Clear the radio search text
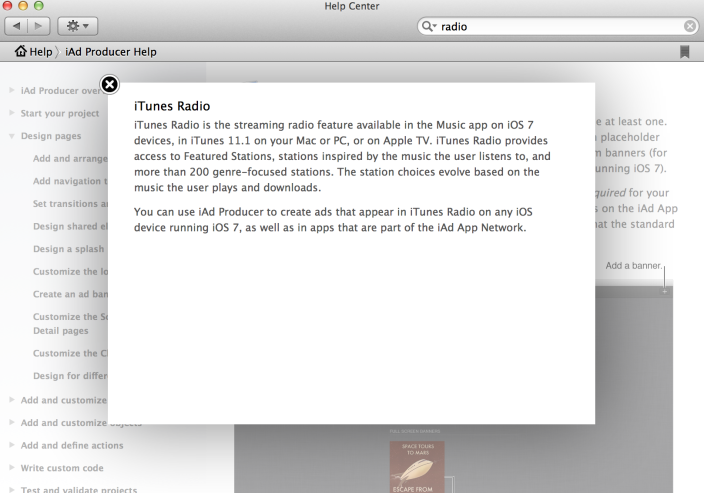704x493 pixels. coord(690,26)
